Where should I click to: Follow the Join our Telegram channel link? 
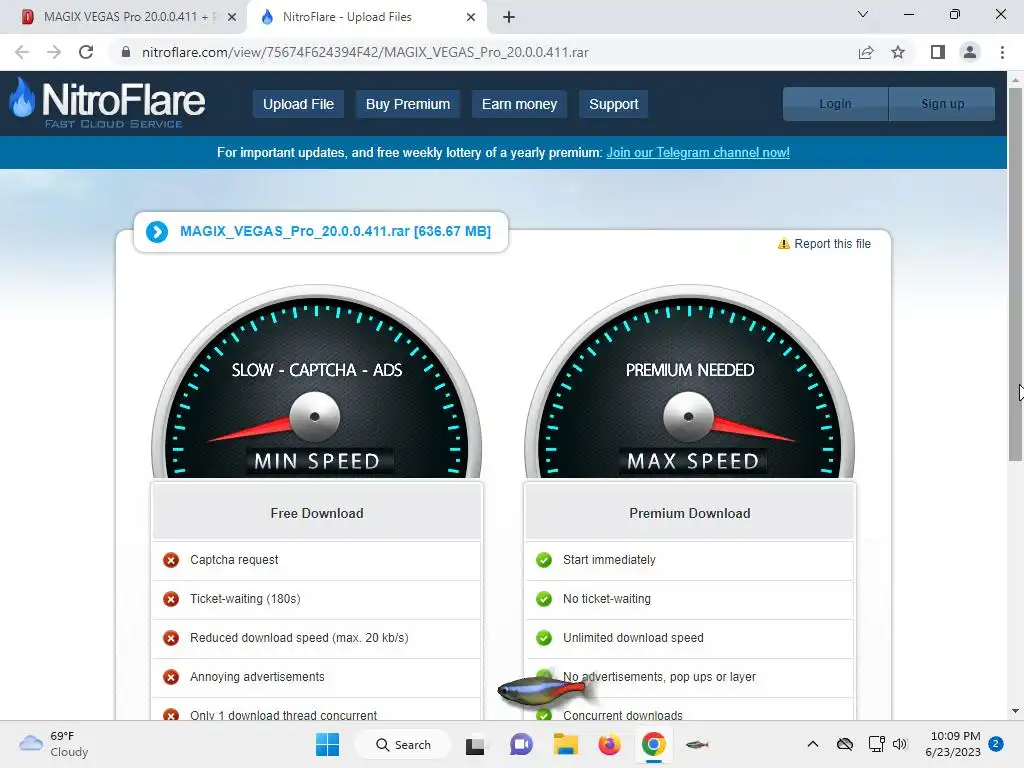point(697,153)
